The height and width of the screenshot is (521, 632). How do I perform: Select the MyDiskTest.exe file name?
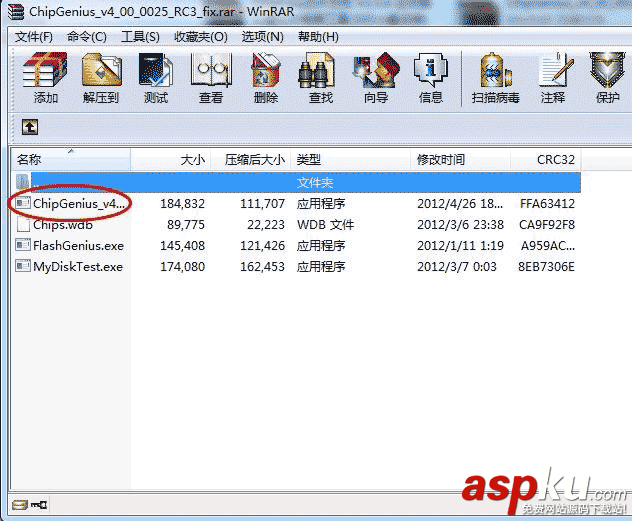78,266
